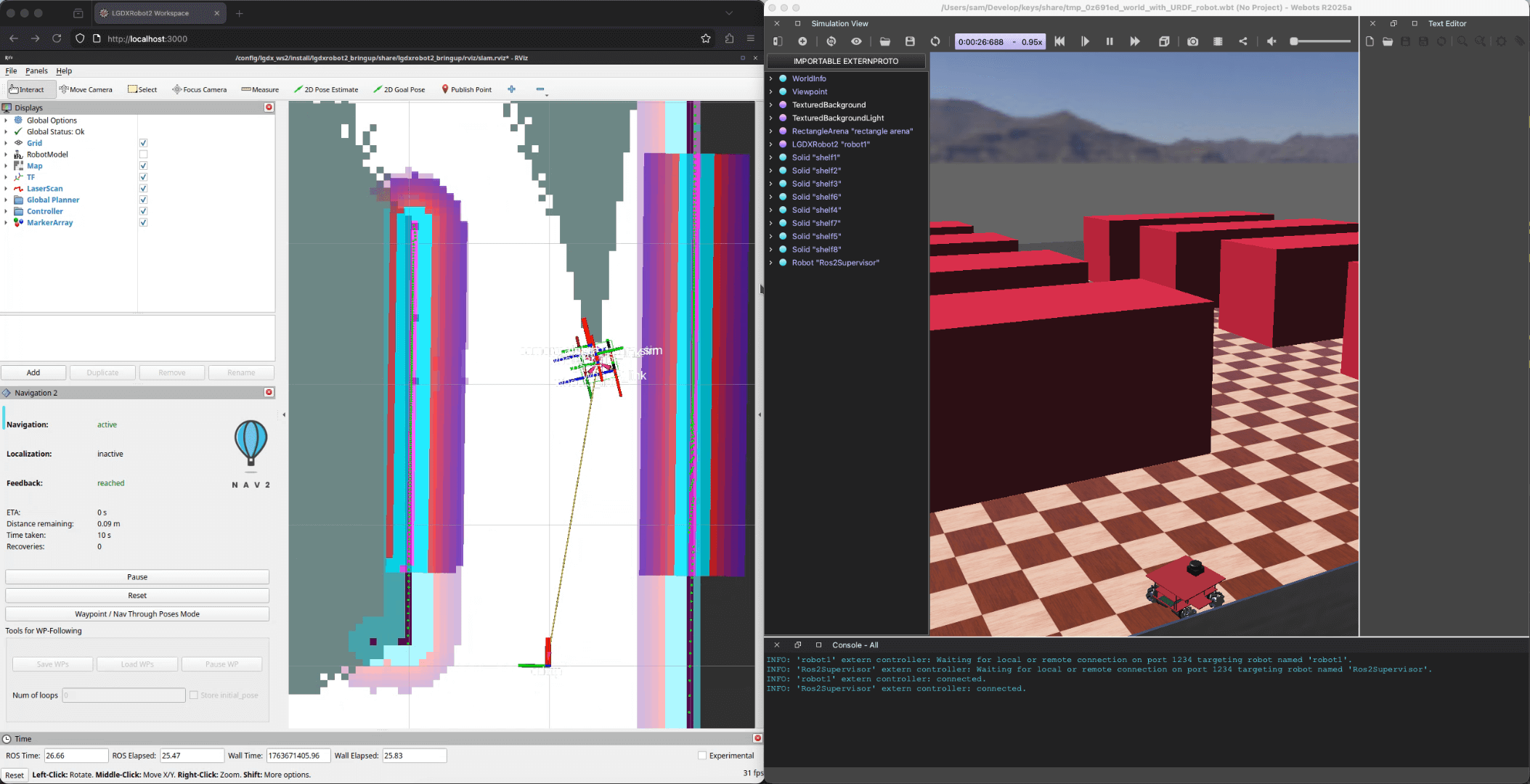The width and height of the screenshot is (1530, 784).
Task: Select the 2D Goal Pose tool
Action: click(399, 89)
